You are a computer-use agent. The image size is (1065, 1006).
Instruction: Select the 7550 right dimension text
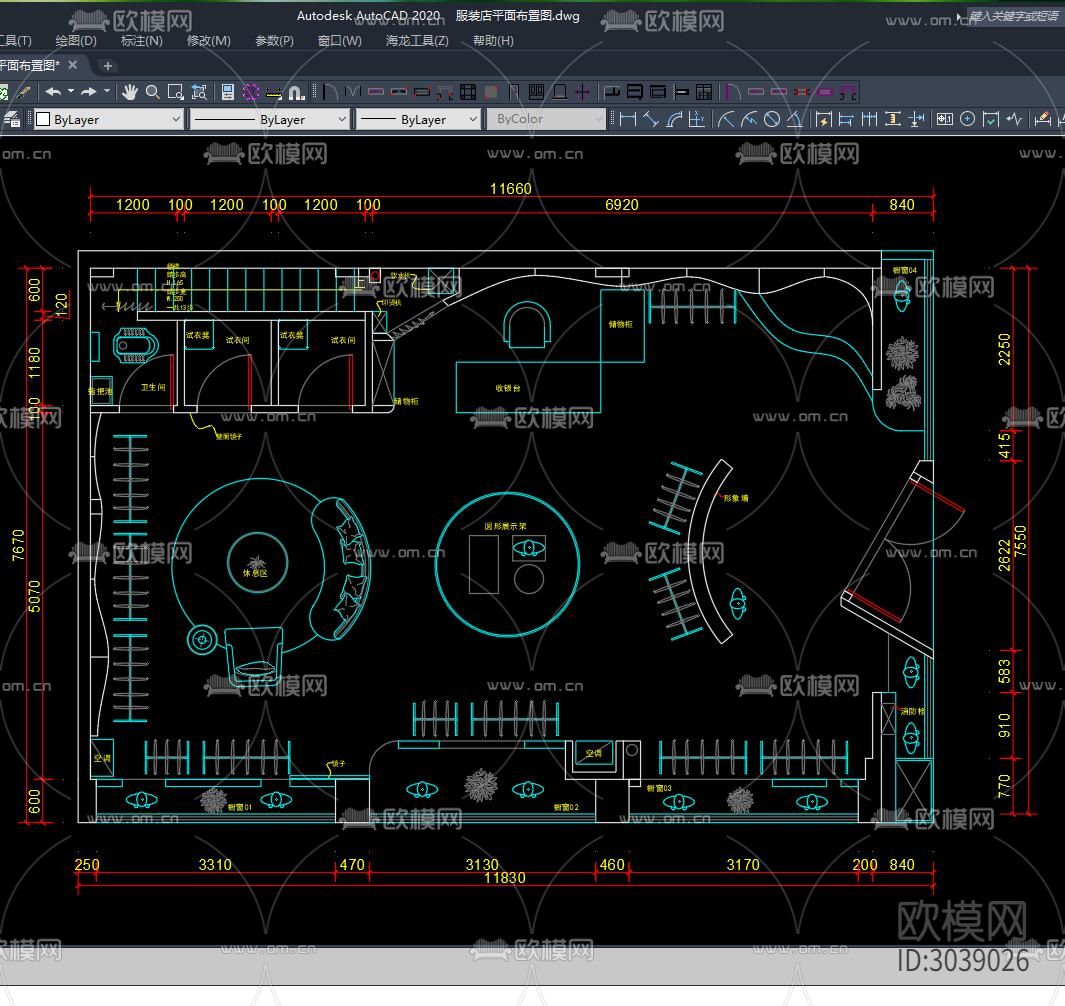click(1021, 541)
